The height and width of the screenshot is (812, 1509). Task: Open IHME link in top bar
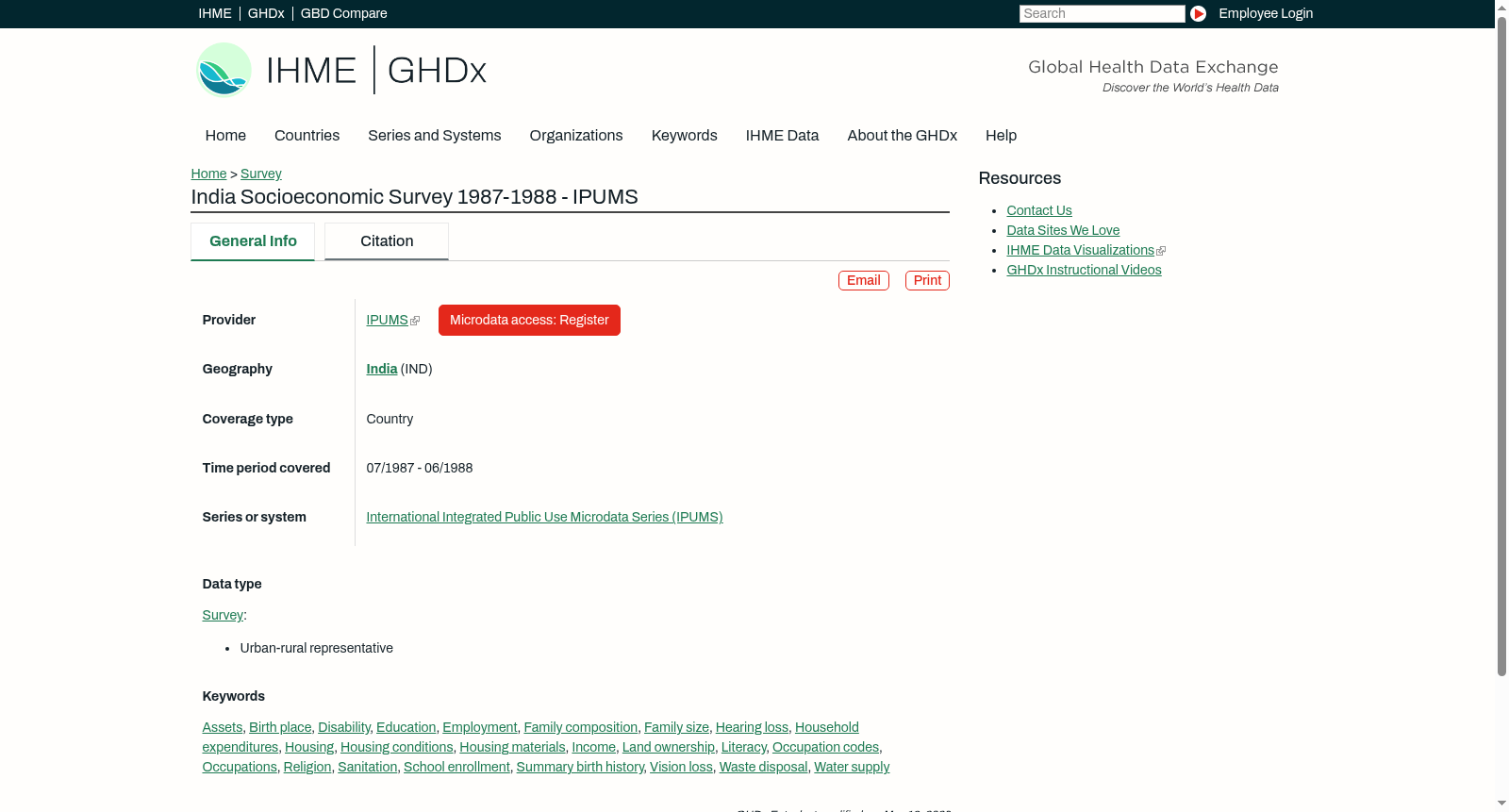pyautogui.click(x=215, y=13)
